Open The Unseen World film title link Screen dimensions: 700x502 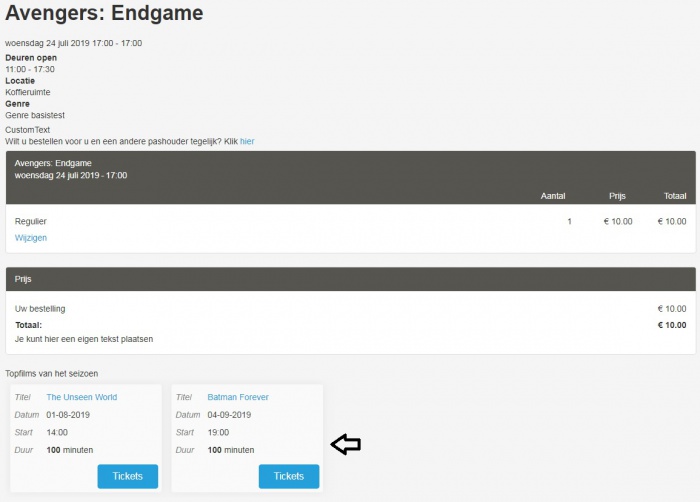(x=82, y=397)
